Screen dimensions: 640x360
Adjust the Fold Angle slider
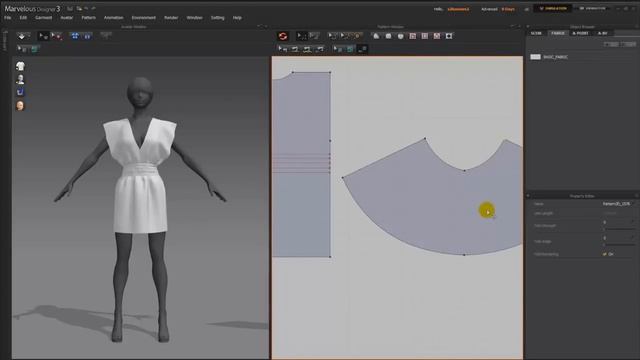pos(618,244)
